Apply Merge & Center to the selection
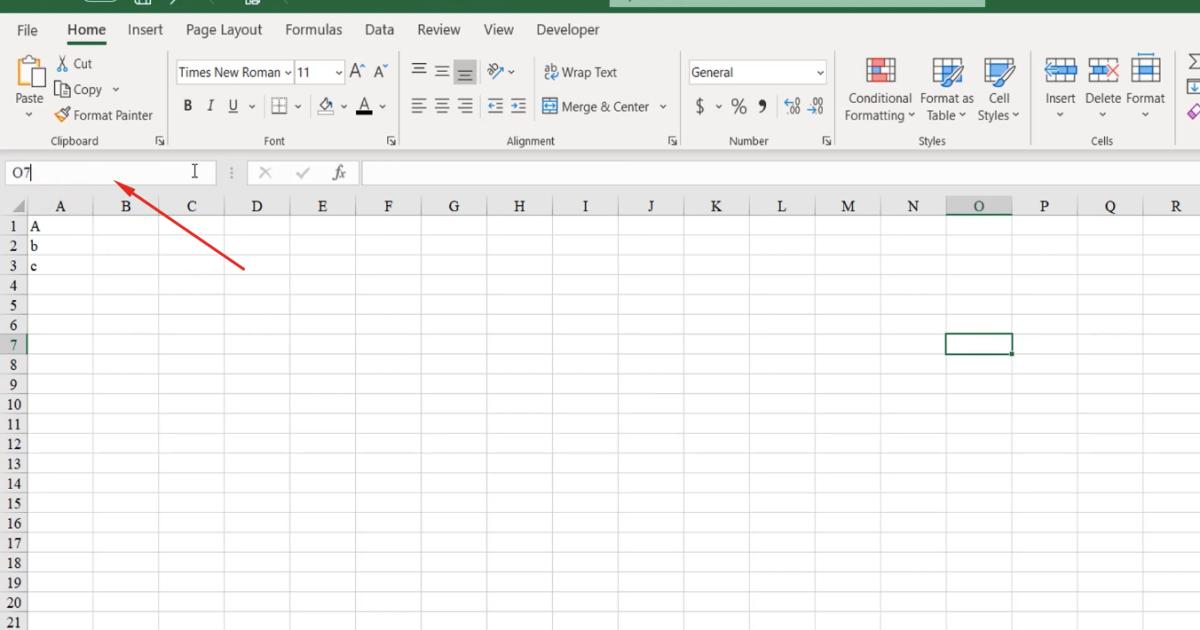 (x=597, y=106)
